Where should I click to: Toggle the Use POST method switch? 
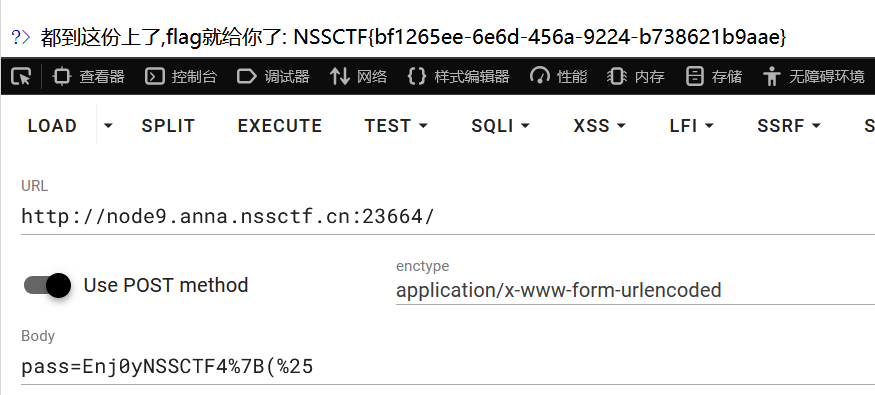pos(47,286)
